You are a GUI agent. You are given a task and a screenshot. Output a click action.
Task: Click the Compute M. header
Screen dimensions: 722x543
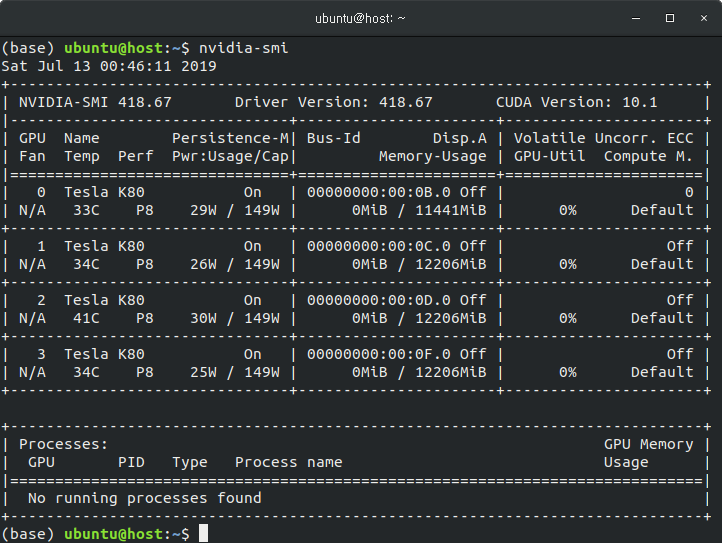(648, 156)
